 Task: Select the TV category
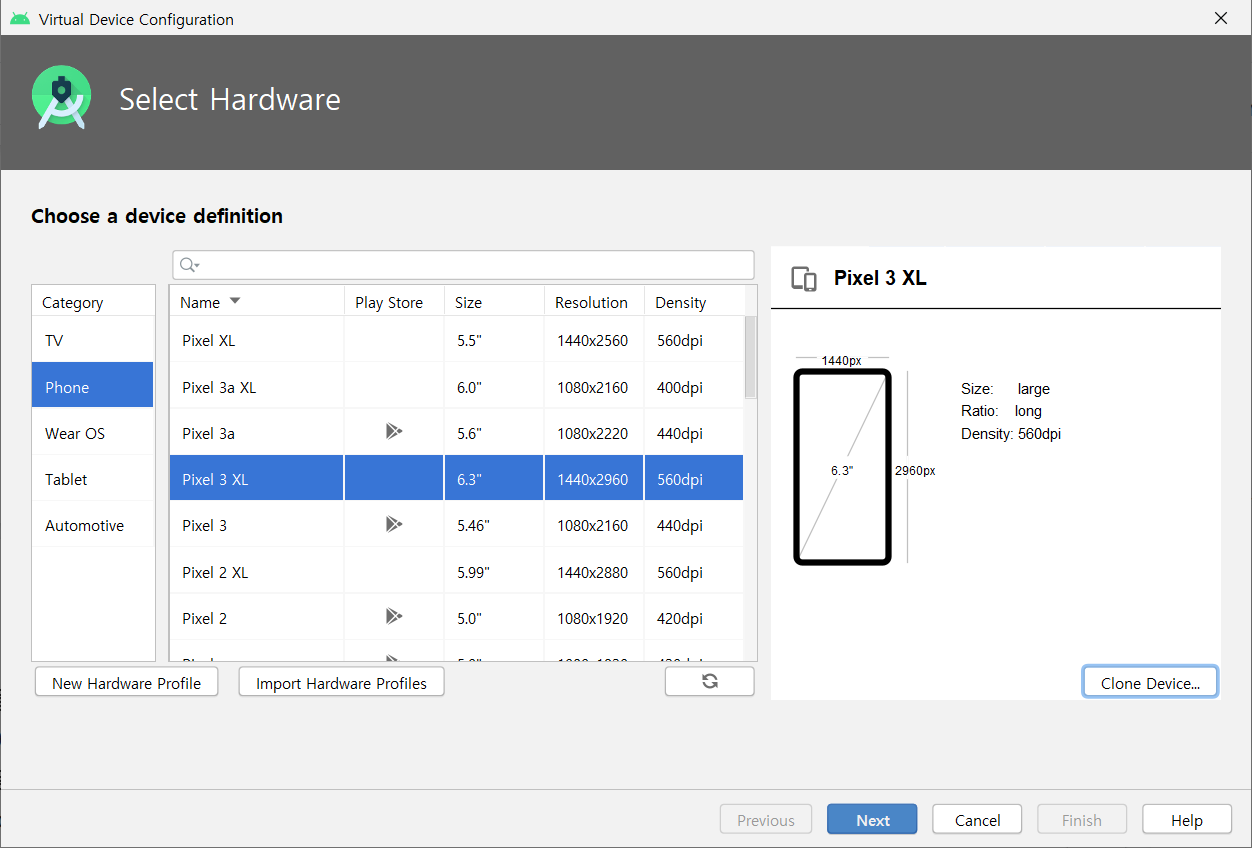click(93, 340)
